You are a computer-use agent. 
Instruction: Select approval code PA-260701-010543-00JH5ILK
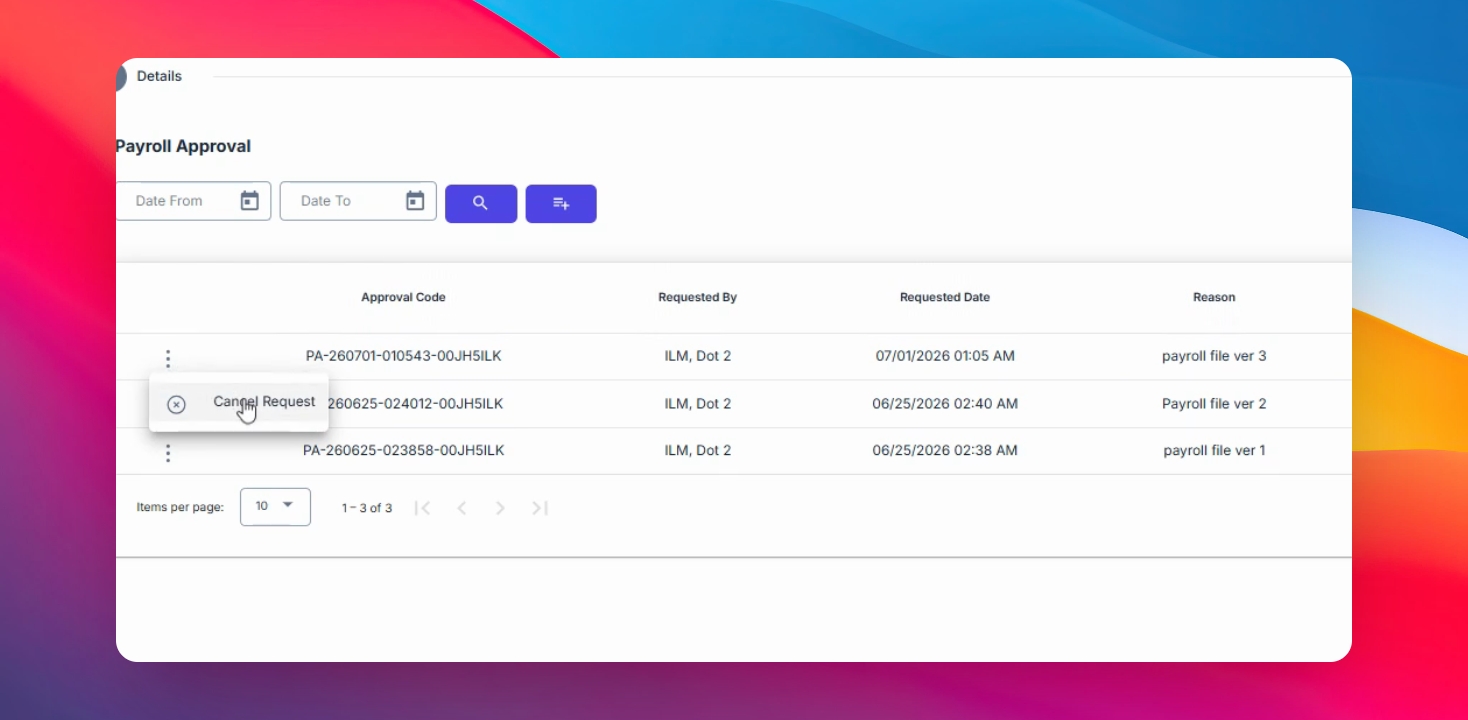(404, 356)
